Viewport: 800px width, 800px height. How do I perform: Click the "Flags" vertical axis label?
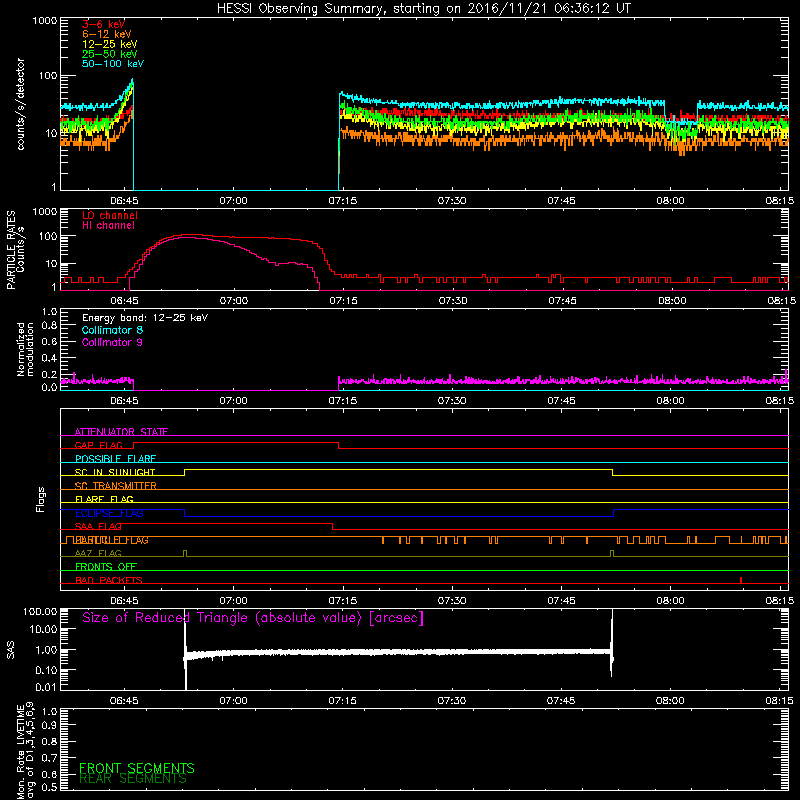[41, 500]
